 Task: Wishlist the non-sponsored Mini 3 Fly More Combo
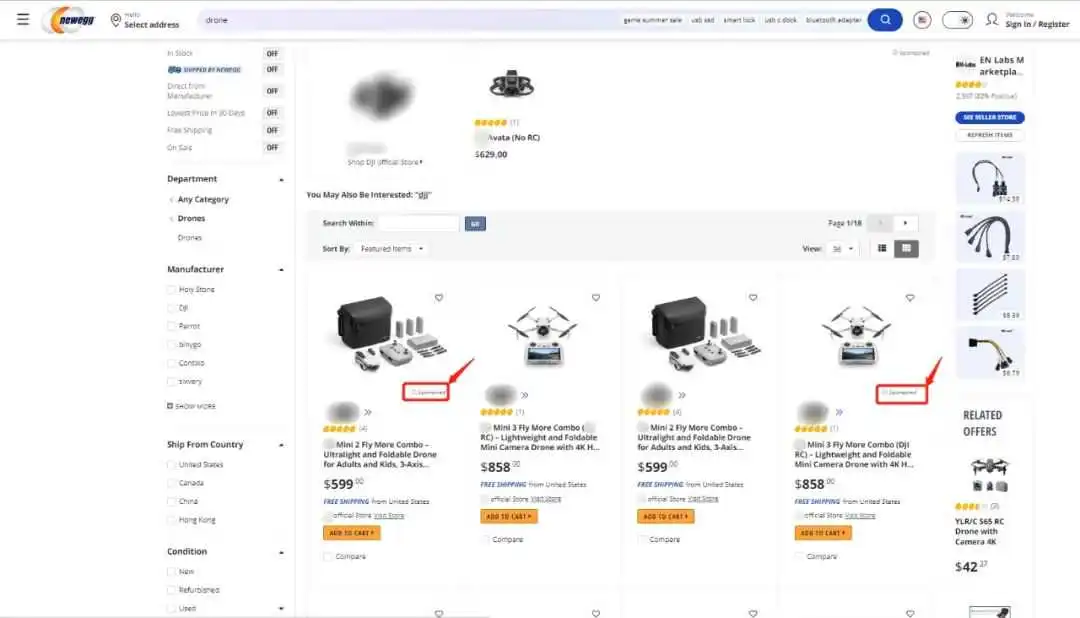[596, 298]
